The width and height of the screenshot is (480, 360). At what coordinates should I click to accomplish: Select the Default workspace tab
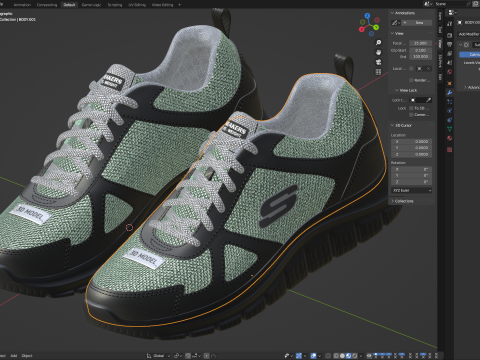point(69,5)
